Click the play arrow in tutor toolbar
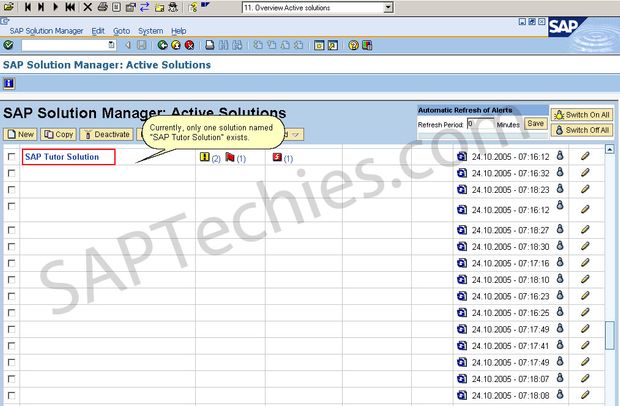Viewport: 620px width, 406px height. (55, 7)
